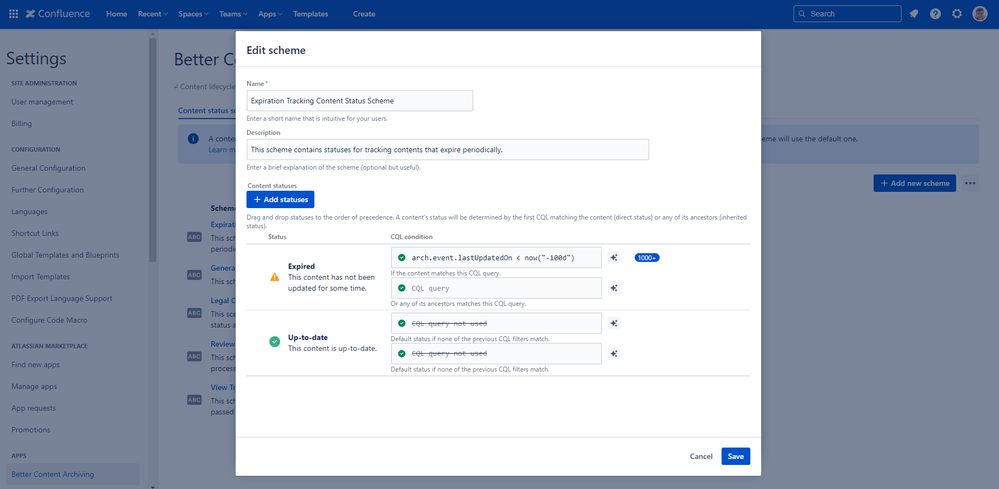Viewport: 999px width, 489px height.
Task: Open the Templates menu item
Action: click(310, 14)
